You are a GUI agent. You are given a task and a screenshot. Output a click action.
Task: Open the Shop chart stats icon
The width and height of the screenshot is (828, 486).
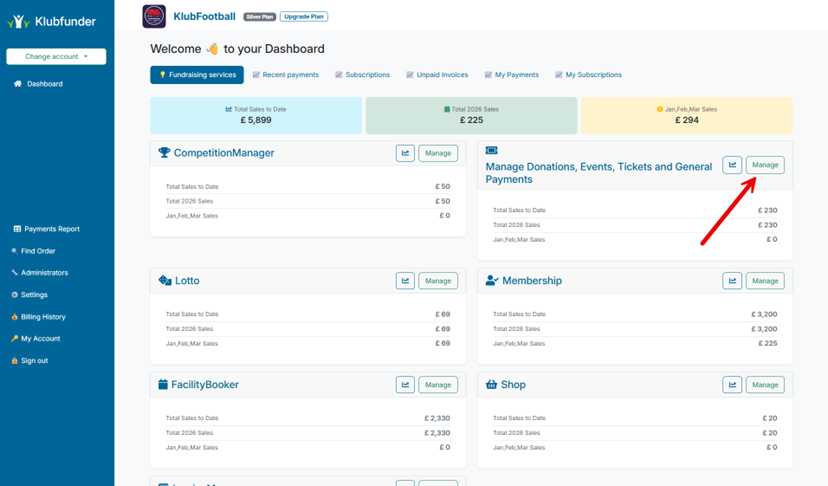732,385
